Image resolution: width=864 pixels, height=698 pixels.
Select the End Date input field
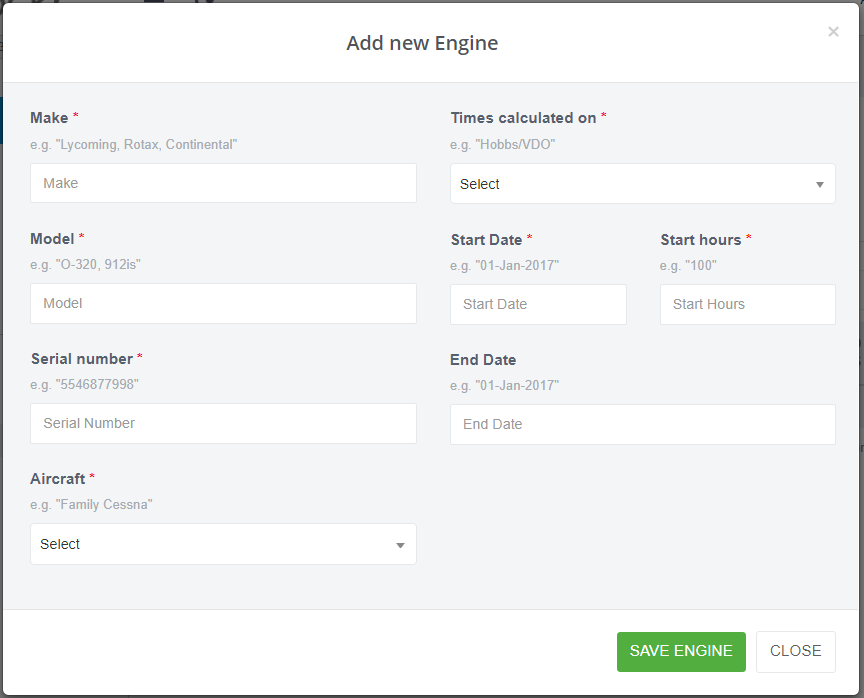pos(642,424)
